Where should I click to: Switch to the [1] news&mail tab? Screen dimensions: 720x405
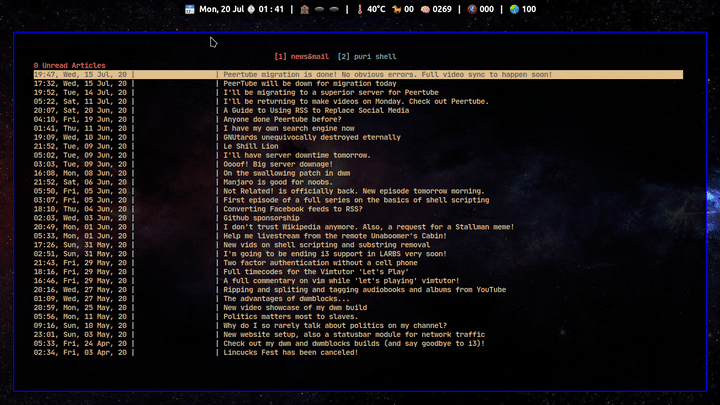301,56
